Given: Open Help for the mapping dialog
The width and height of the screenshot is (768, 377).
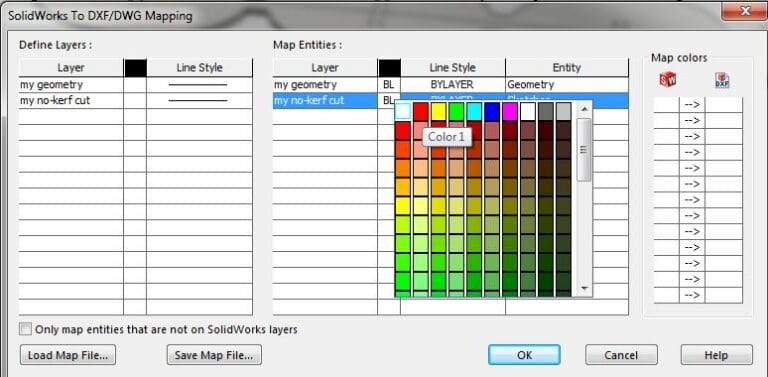Looking at the screenshot, I should tap(717, 355).
